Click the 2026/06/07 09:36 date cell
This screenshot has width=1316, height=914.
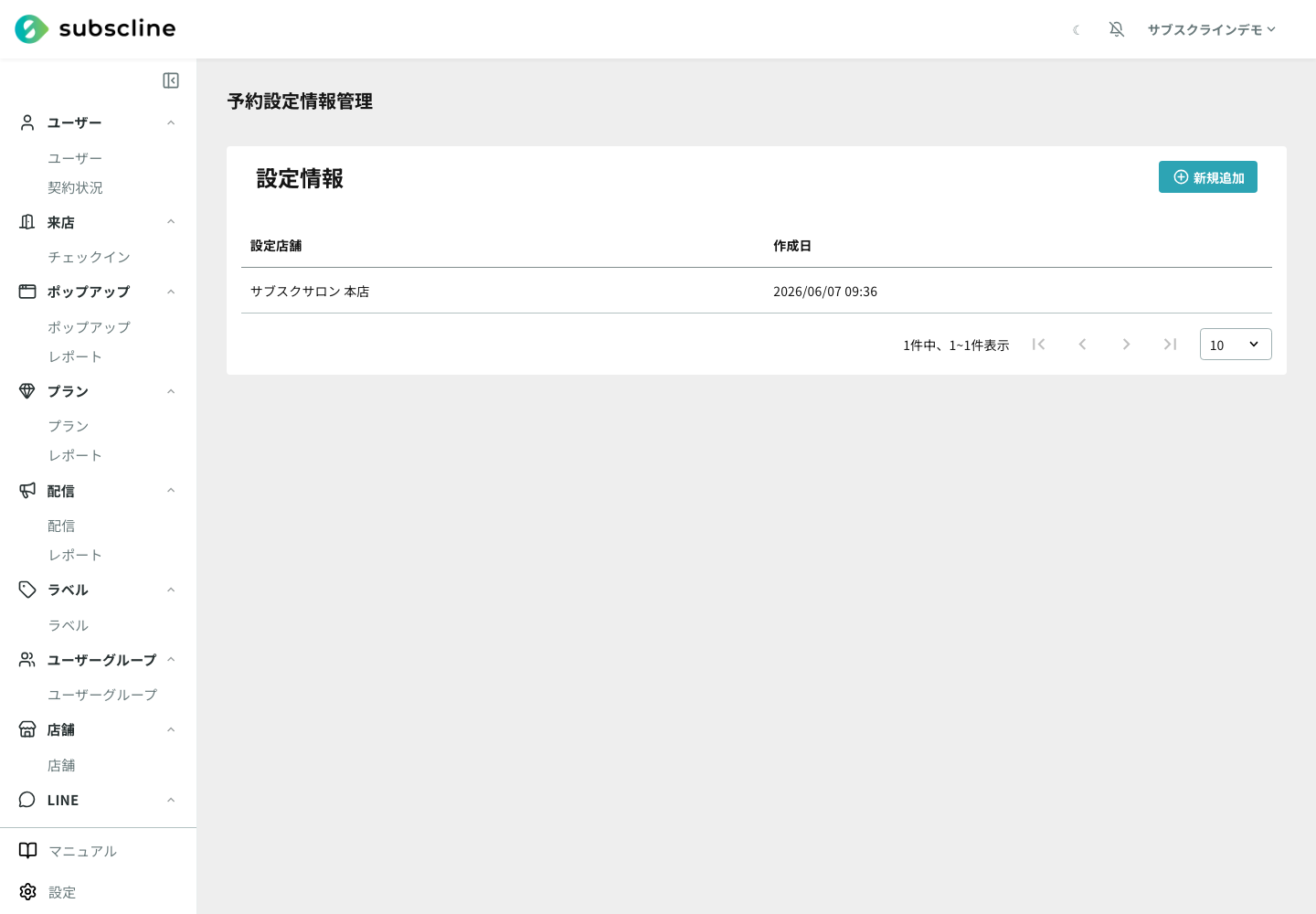tap(825, 292)
